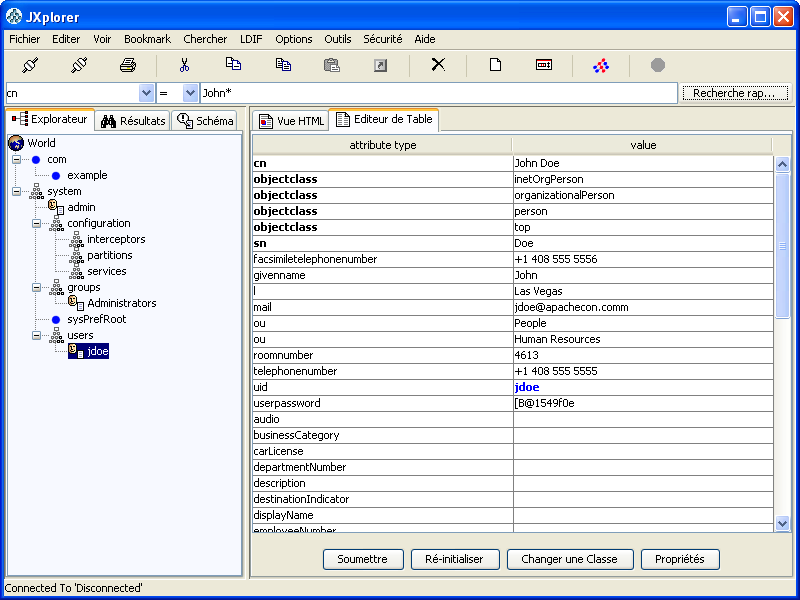Click the Administrators group person icon

76,303
